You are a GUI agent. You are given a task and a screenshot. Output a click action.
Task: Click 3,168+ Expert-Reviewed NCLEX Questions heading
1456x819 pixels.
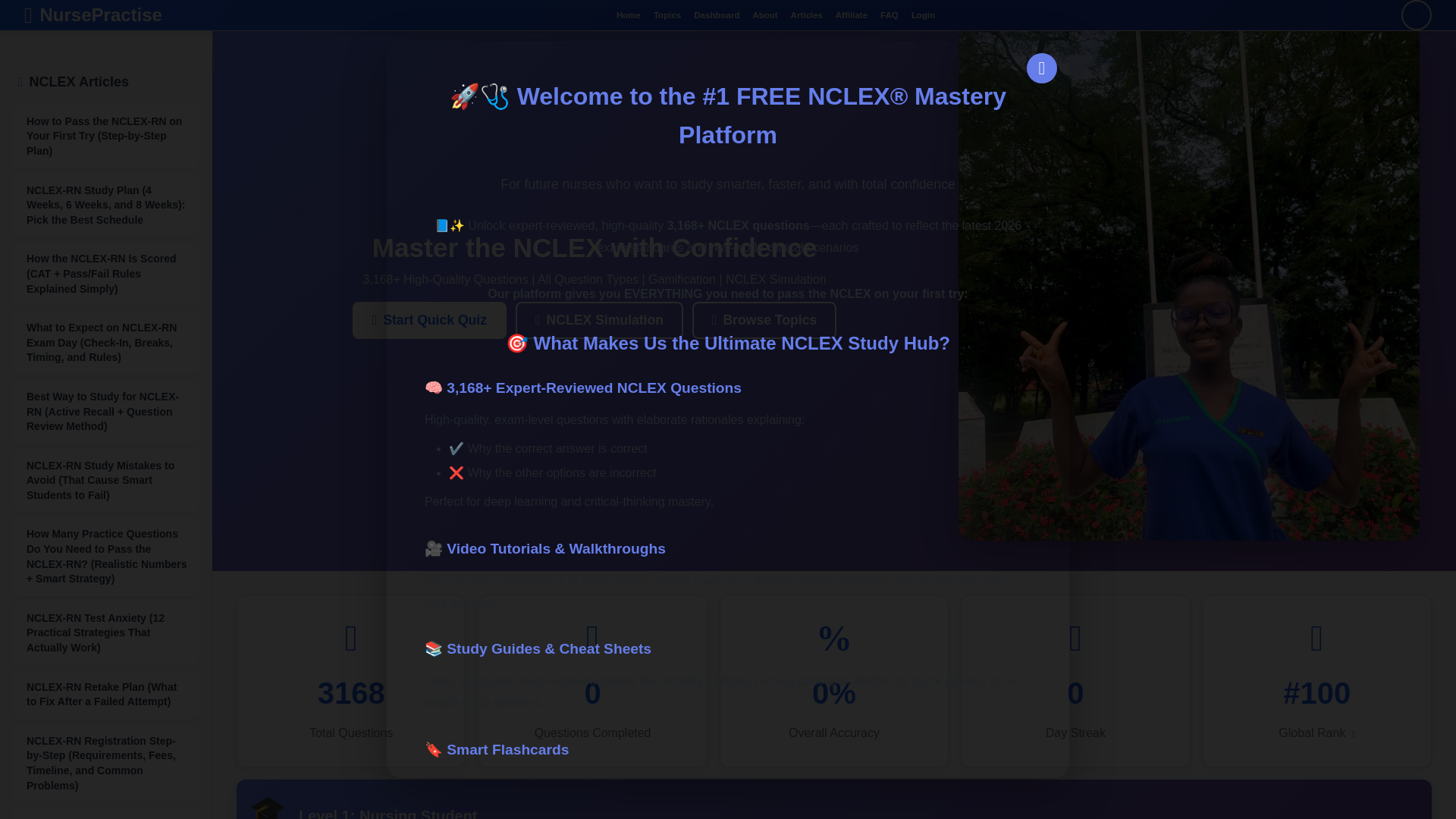[583, 388]
